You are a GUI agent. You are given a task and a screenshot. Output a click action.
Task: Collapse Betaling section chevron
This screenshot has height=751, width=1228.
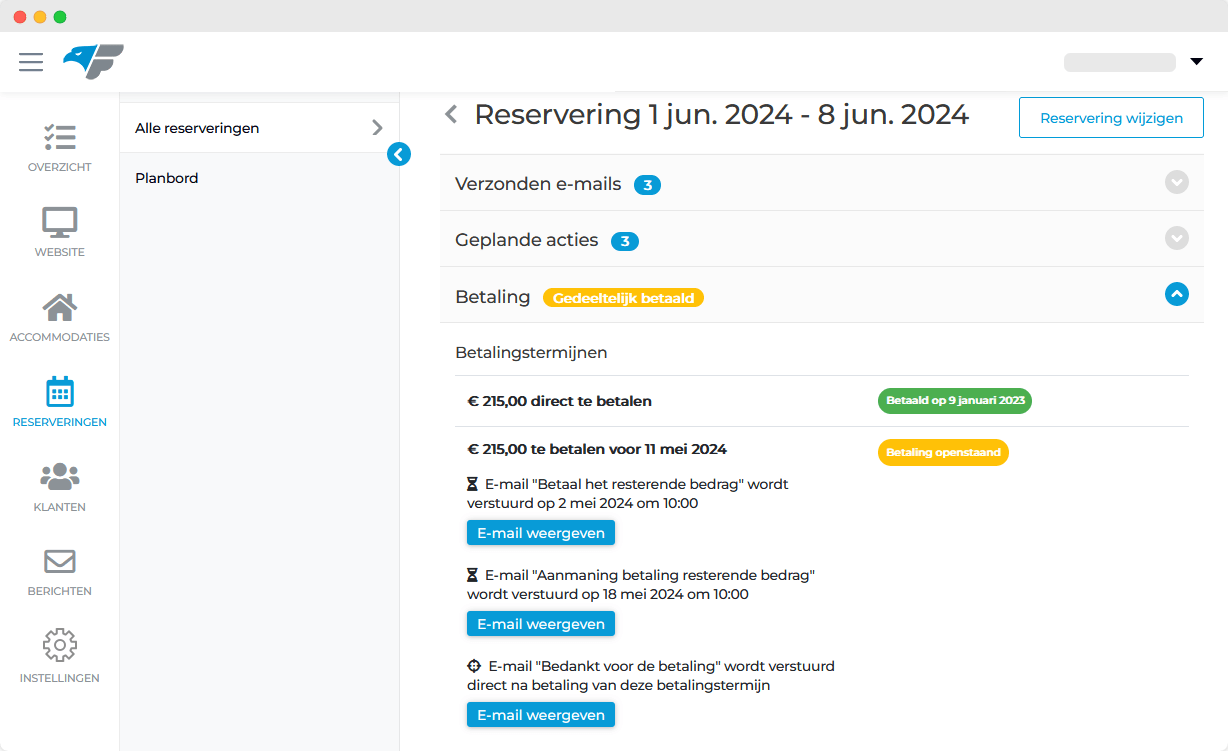pos(1177,294)
